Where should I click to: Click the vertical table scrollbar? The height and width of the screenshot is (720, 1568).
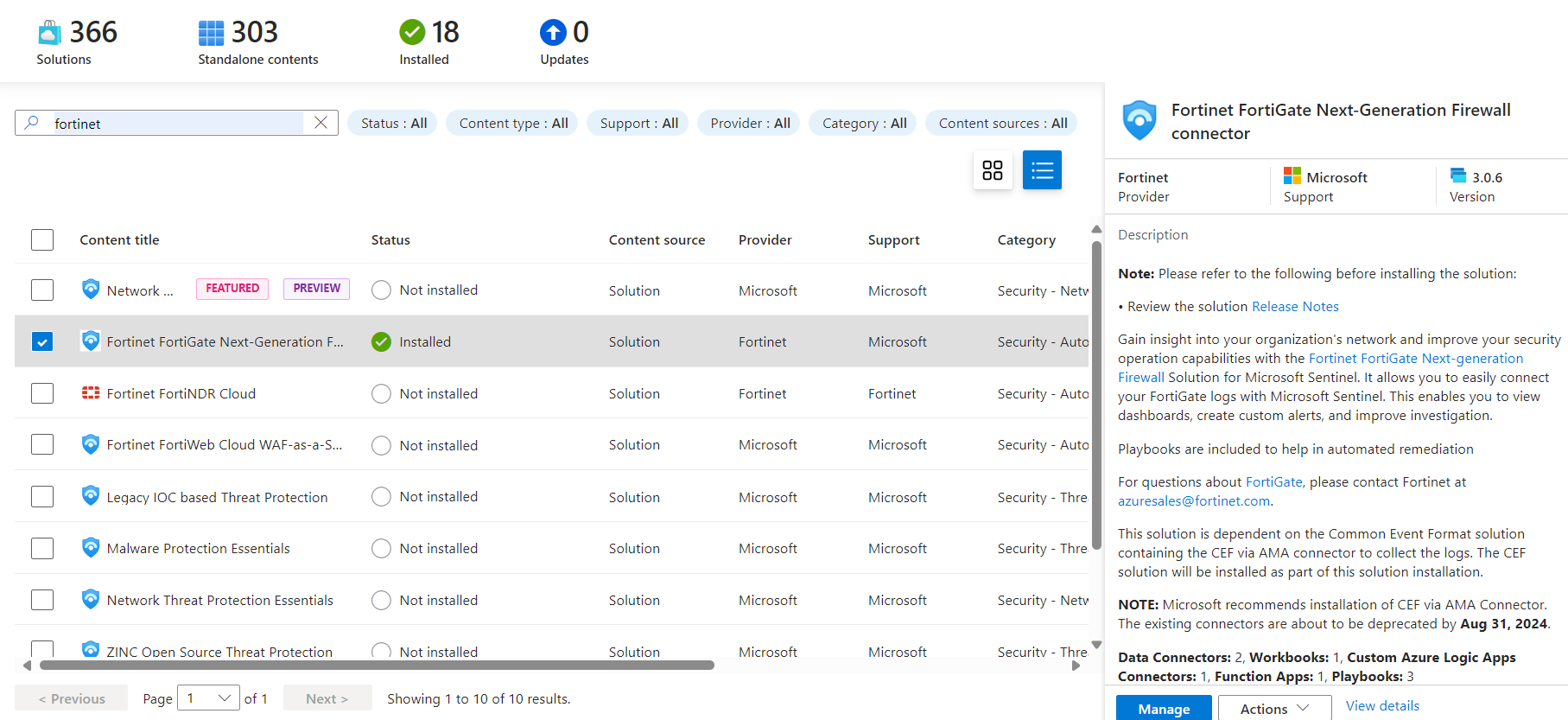(x=1096, y=395)
